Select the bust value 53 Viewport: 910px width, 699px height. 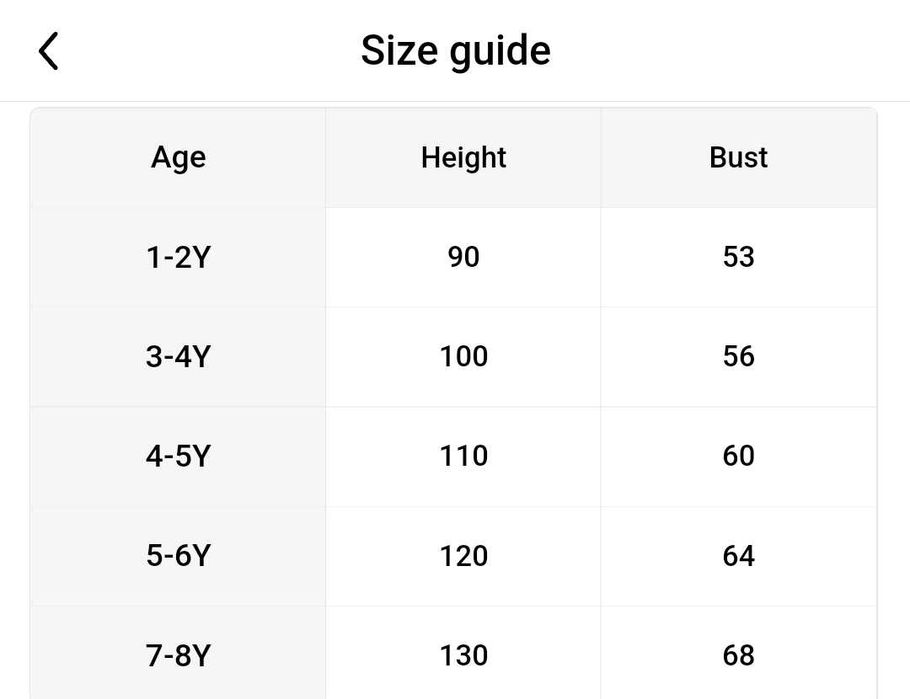tap(738, 258)
